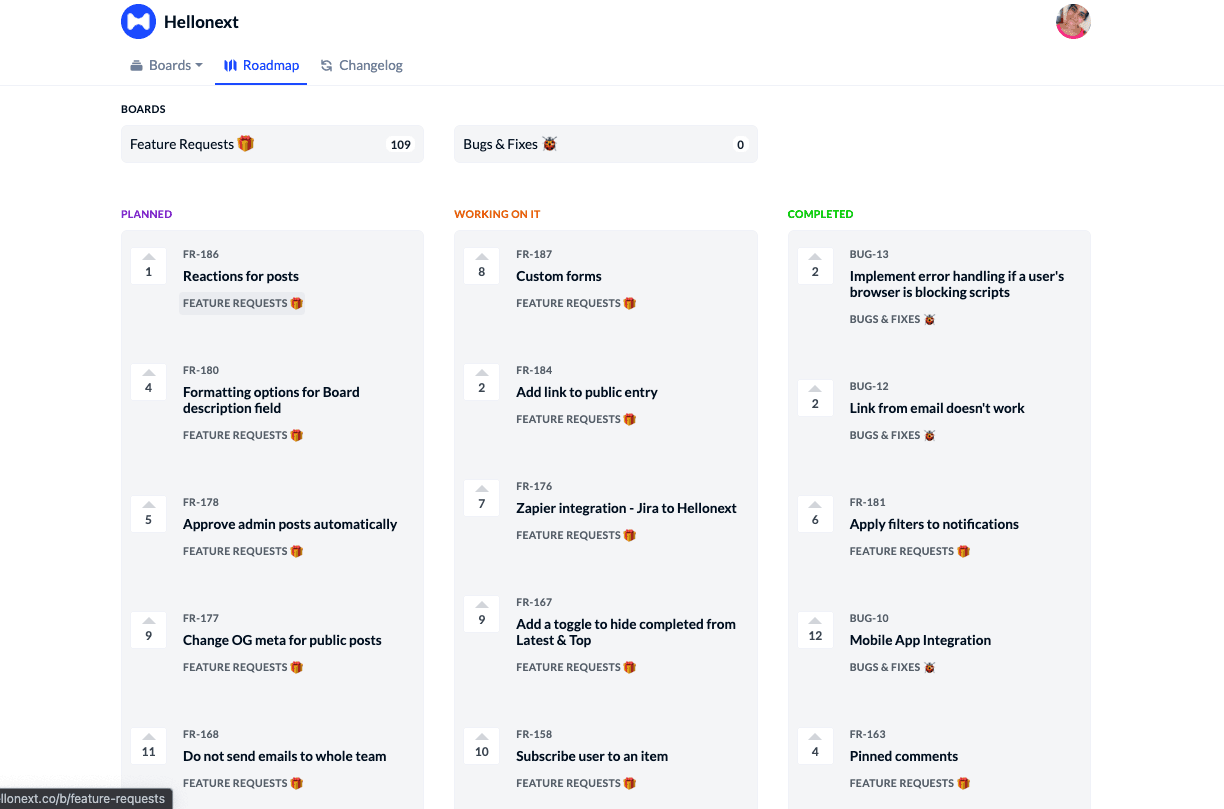Click Feature Requests tag under Apply filters
The image size is (1224, 809).
[x=910, y=551]
